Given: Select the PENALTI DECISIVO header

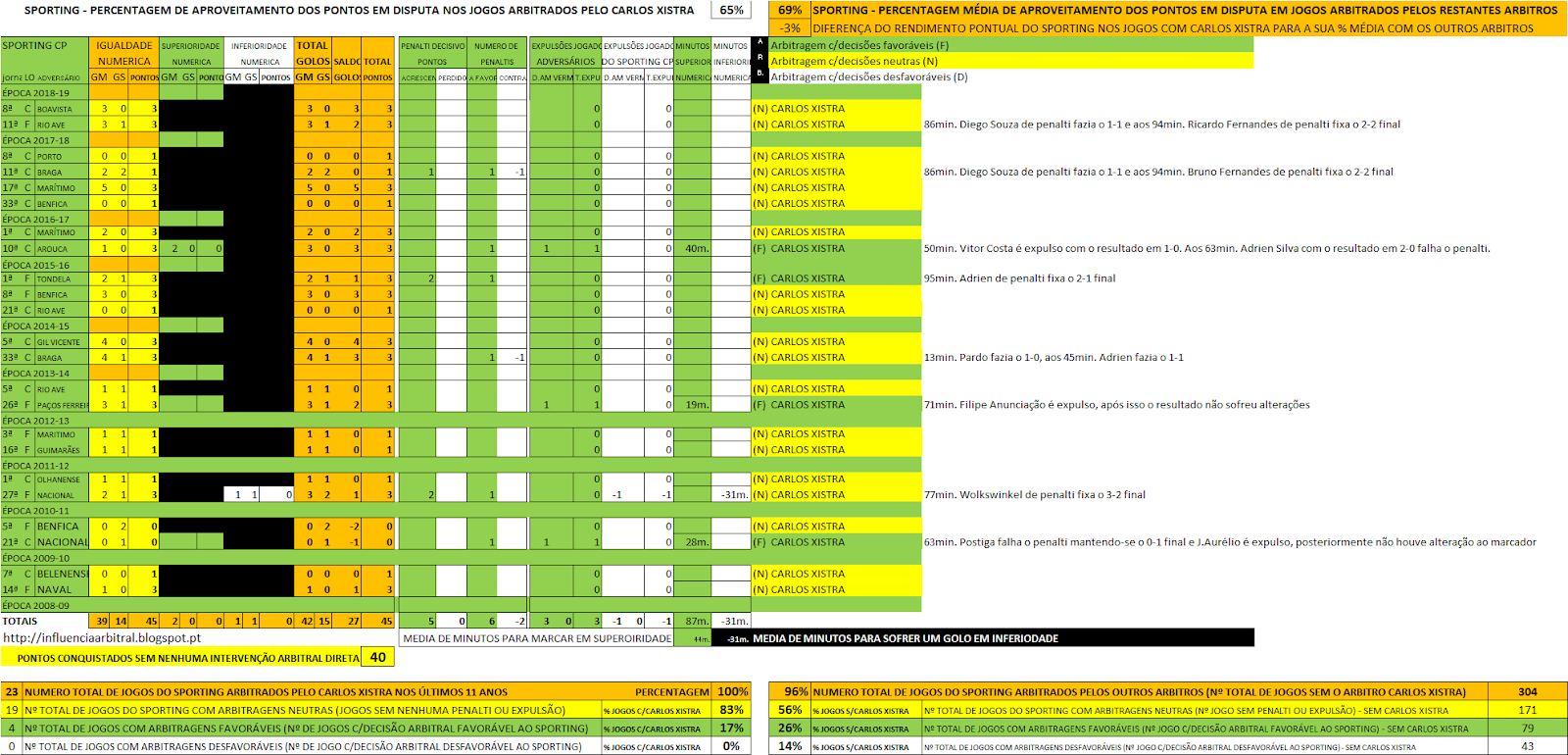Looking at the screenshot, I should pyautogui.click(x=432, y=45).
